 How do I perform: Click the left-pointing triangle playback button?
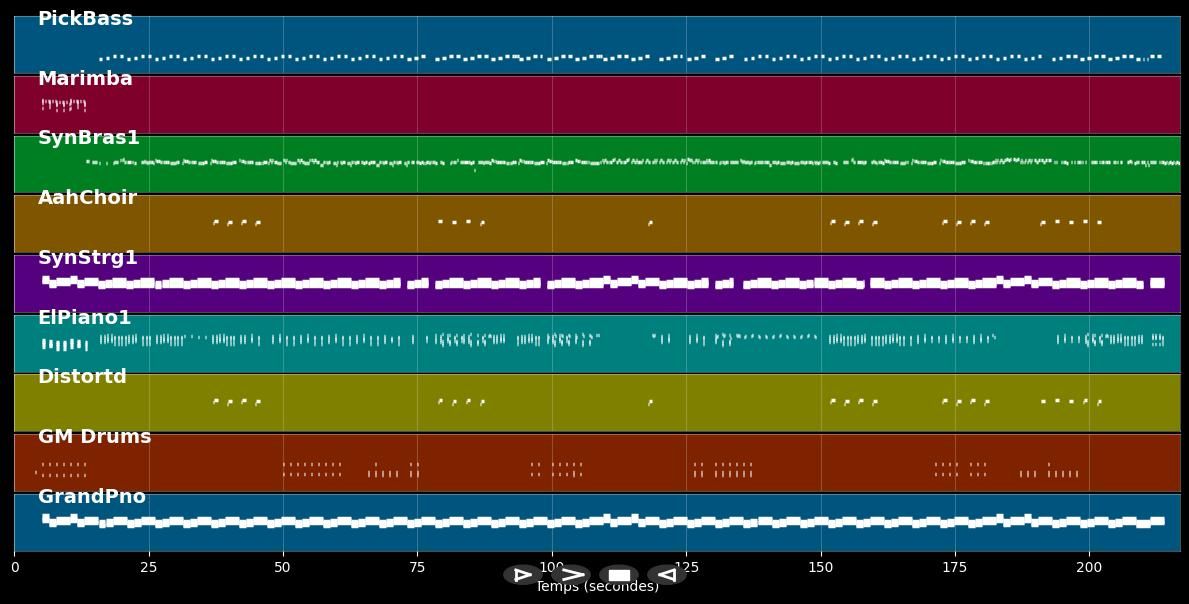pyautogui.click(x=667, y=575)
